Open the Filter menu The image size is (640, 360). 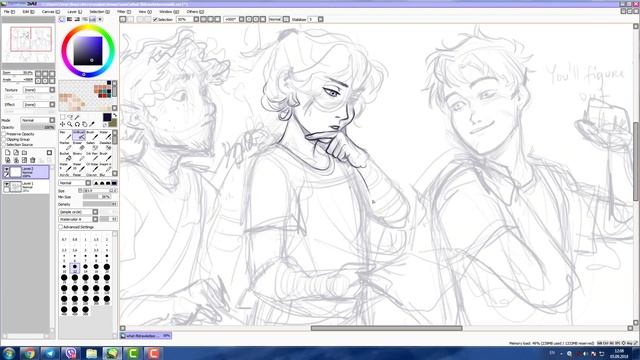click(x=124, y=12)
